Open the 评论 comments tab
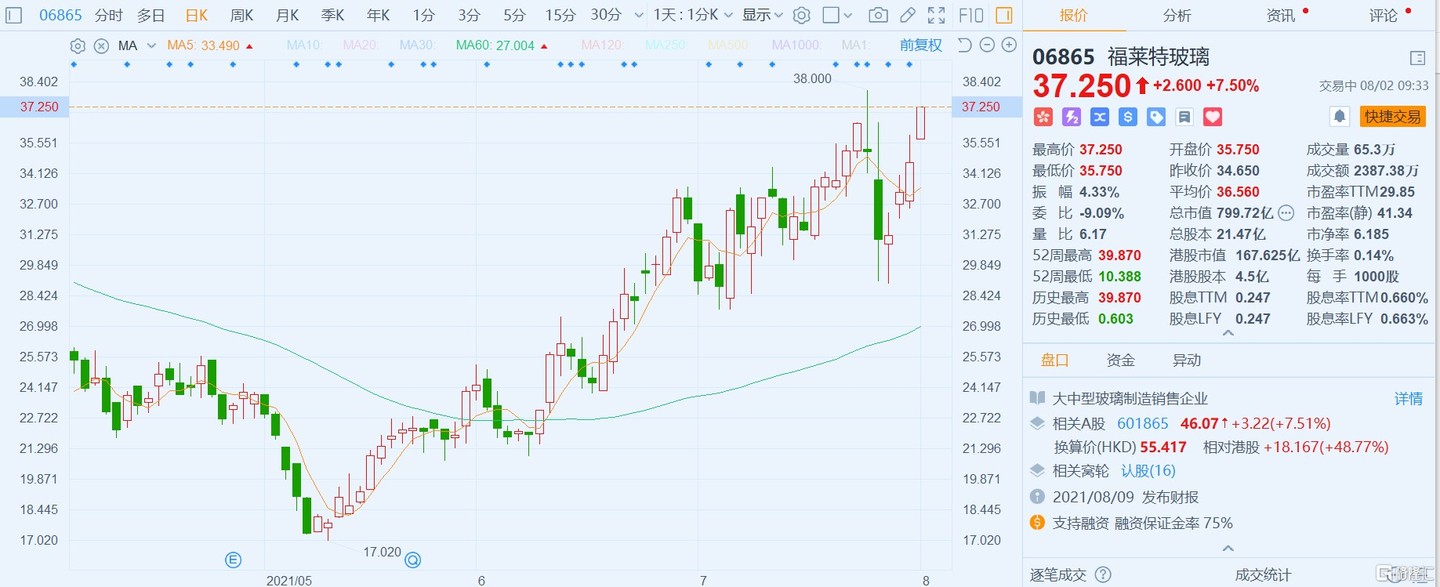Image resolution: width=1440 pixels, height=587 pixels. pos(1384,15)
